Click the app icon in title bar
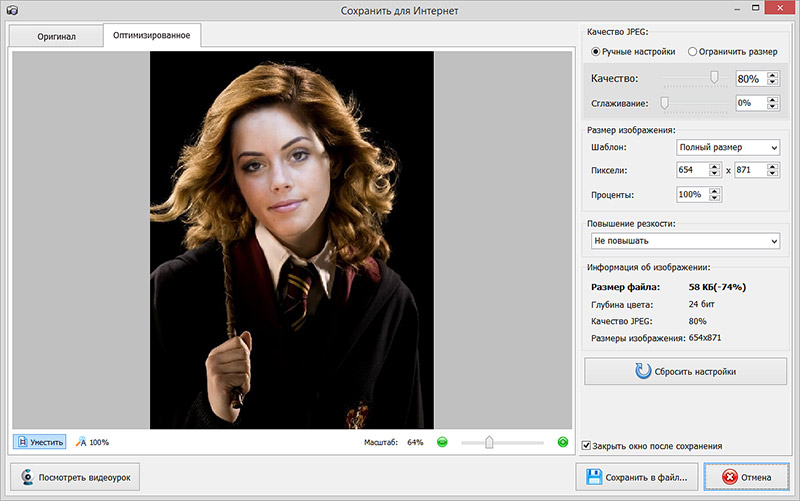 [x=12, y=10]
